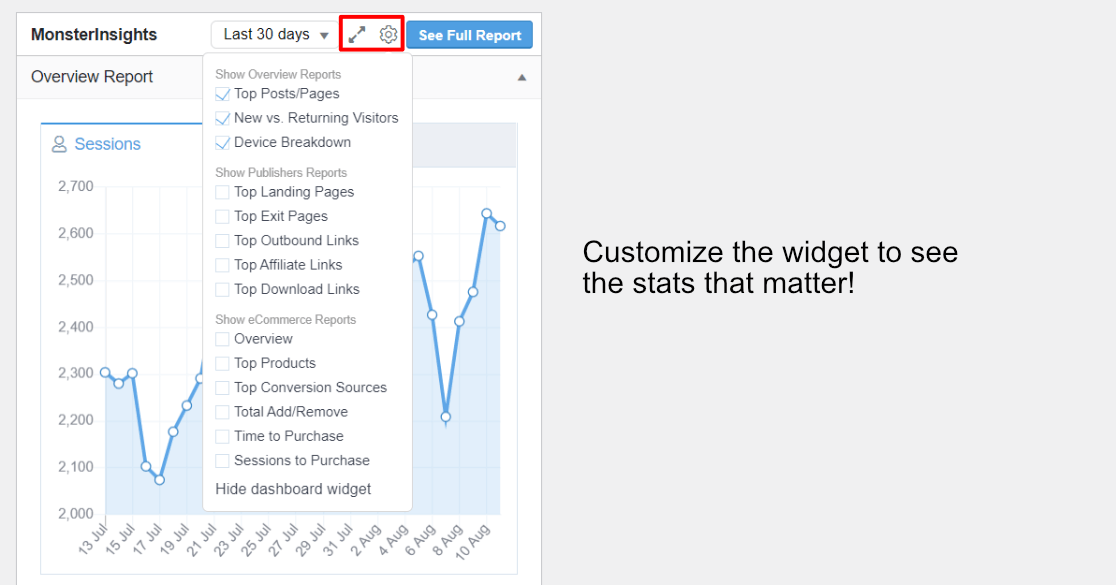Image resolution: width=1116 pixels, height=585 pixels.
Task: Enable Top Download Links report
Action: coord(222,290)
